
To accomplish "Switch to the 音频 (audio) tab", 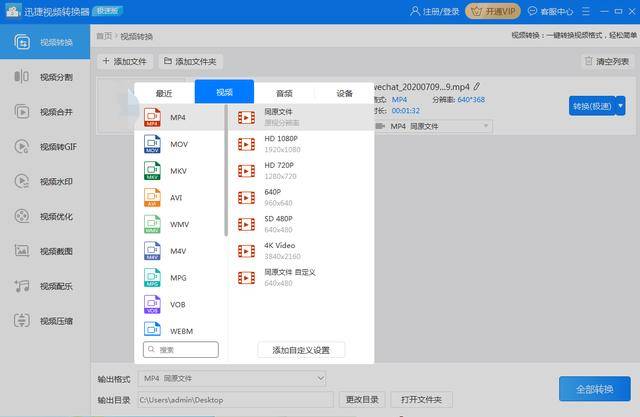I will pos(284,93).
